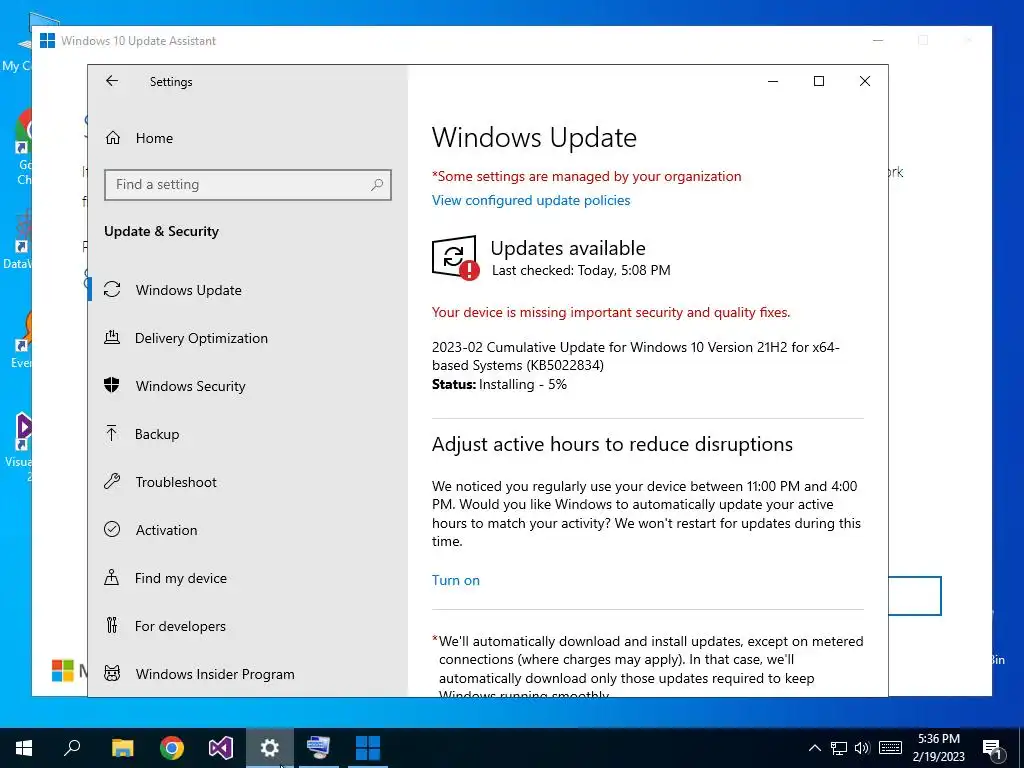Click search magnifier in Find a setting
This screenshot has height=768, width=1024.
377,185
